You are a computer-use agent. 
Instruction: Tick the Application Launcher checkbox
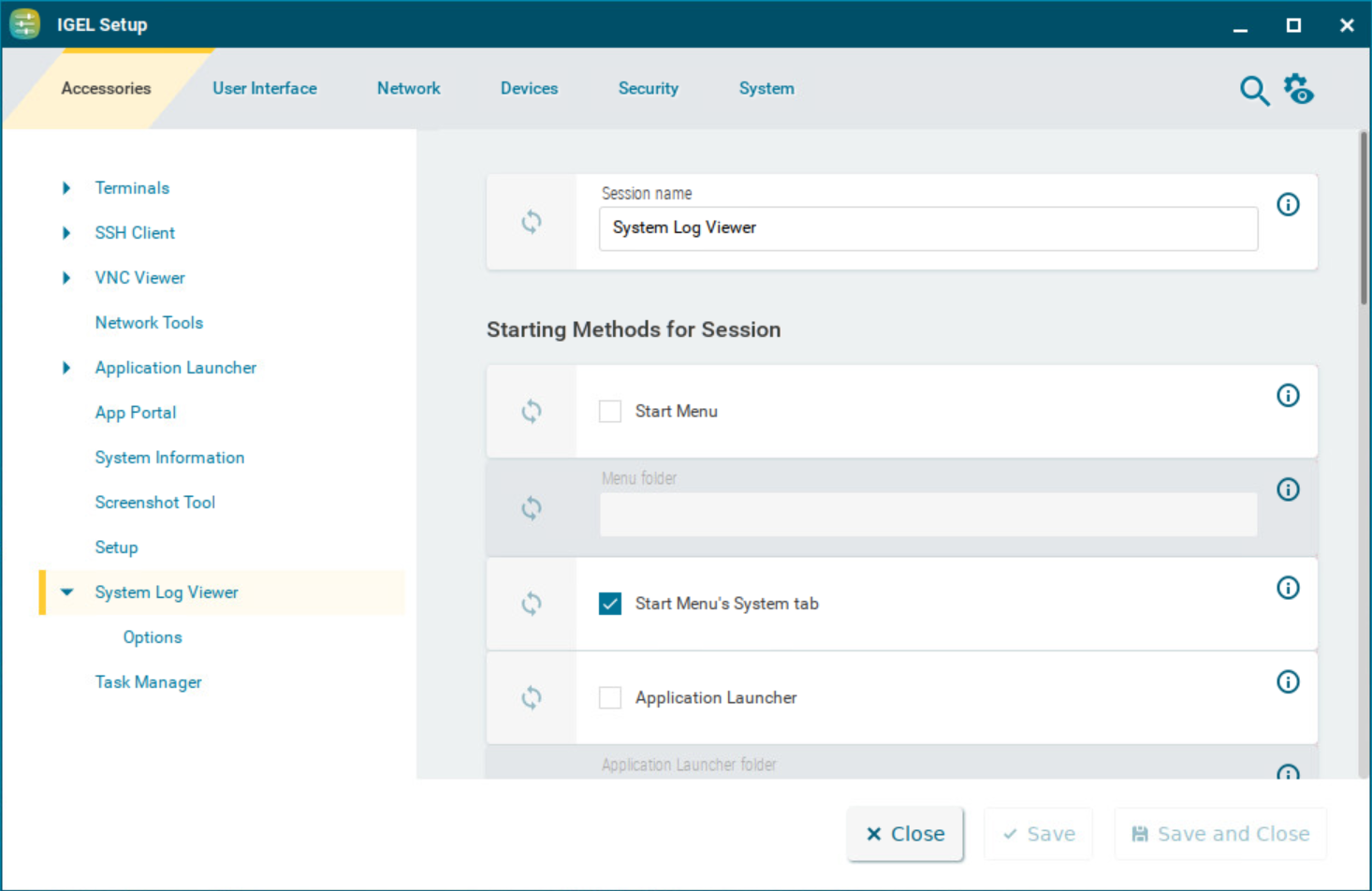[x=610, y=697]
